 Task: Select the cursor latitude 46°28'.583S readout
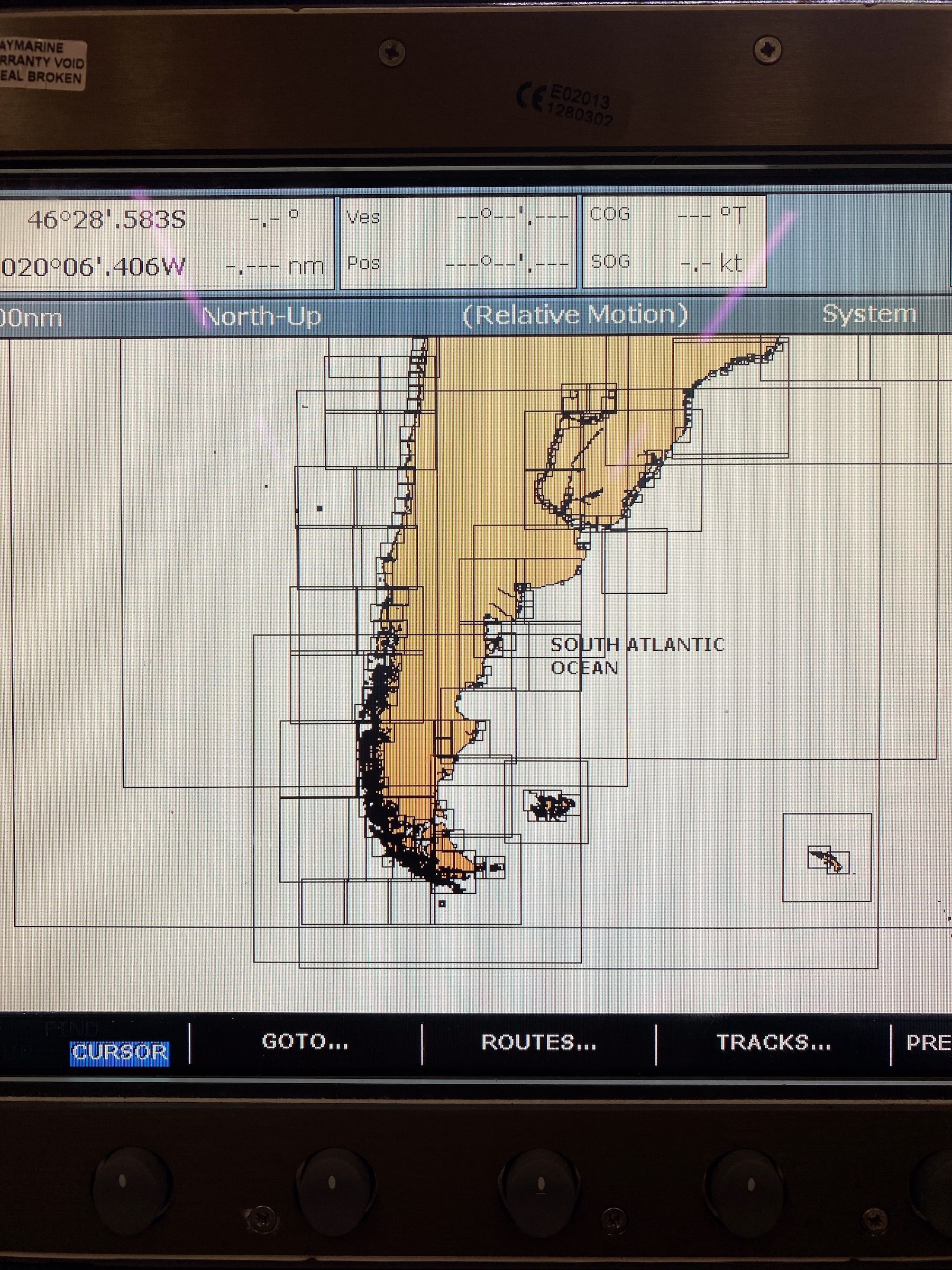point(107,220)
